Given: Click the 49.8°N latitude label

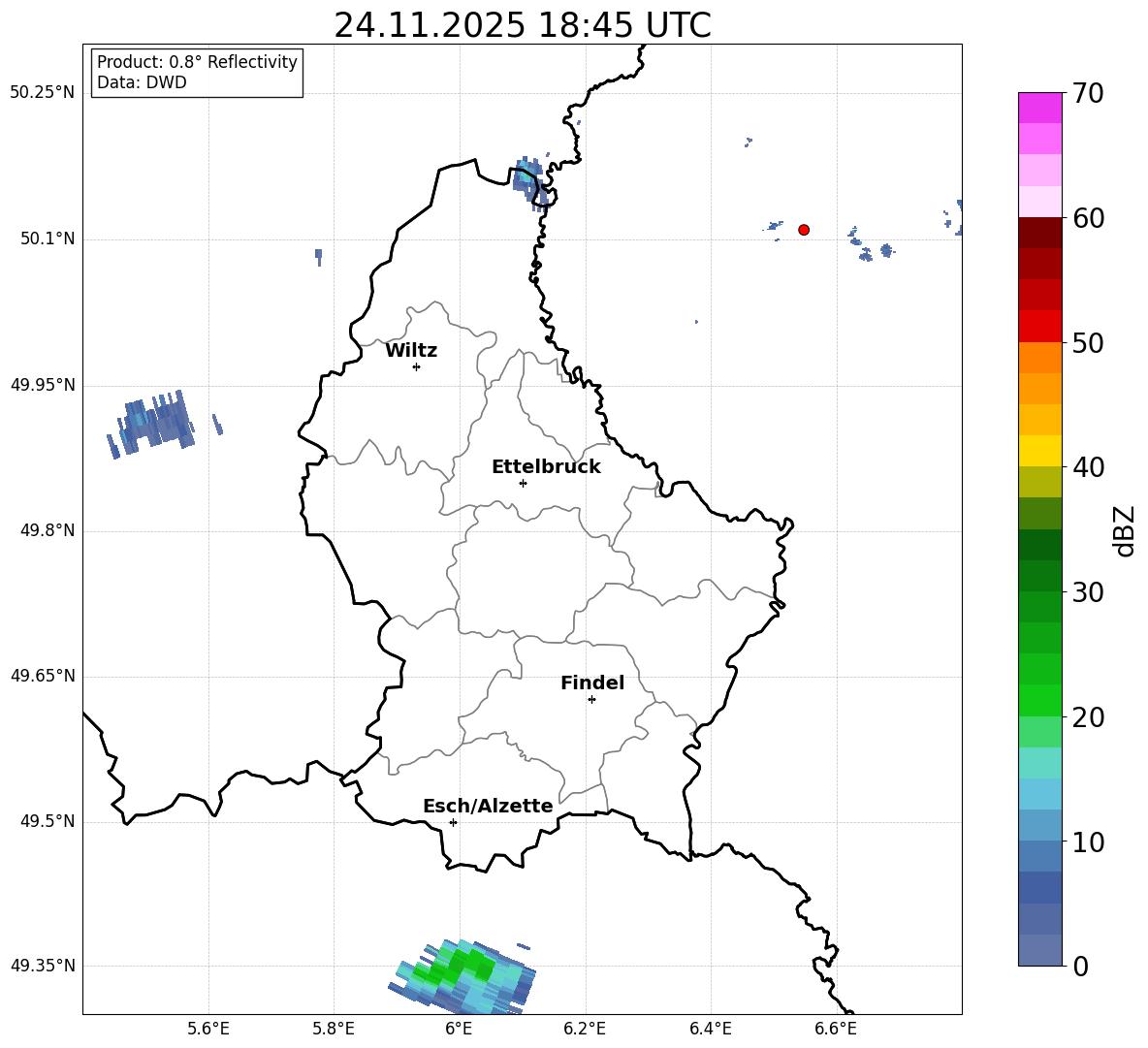Looking at the screenshot, I should pos(48,530).
